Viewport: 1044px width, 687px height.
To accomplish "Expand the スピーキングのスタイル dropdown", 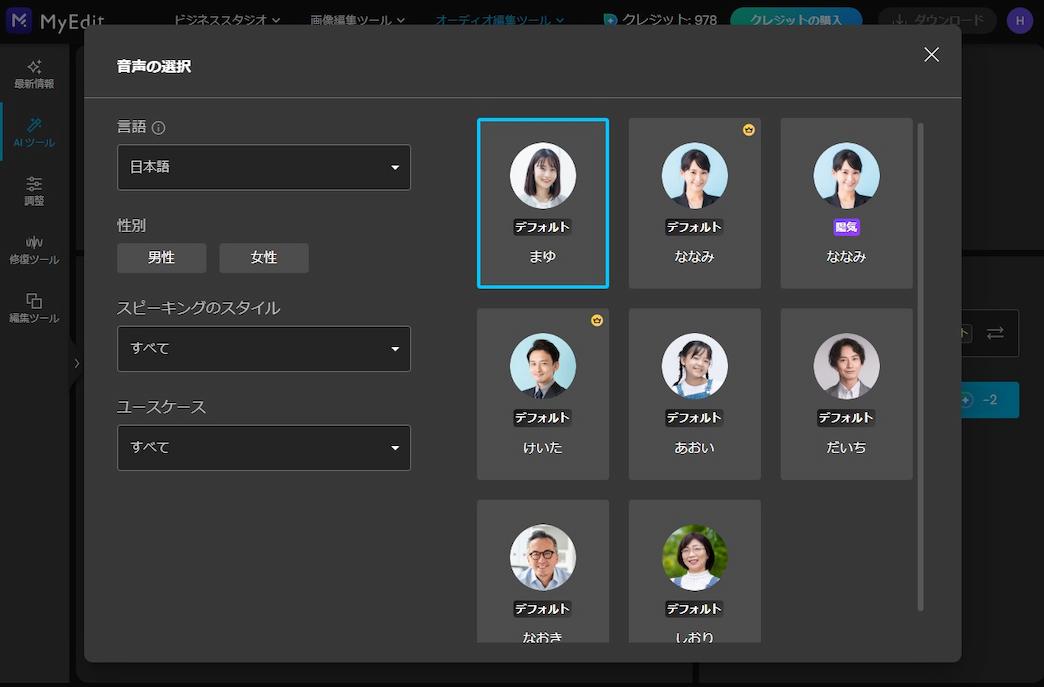I will click(x=263, y=348).
